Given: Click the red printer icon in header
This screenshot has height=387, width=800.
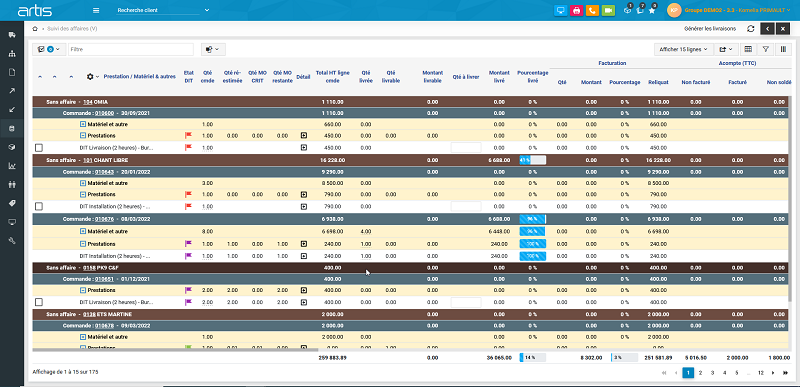Looking at the screenshot, I should (576, 10).
